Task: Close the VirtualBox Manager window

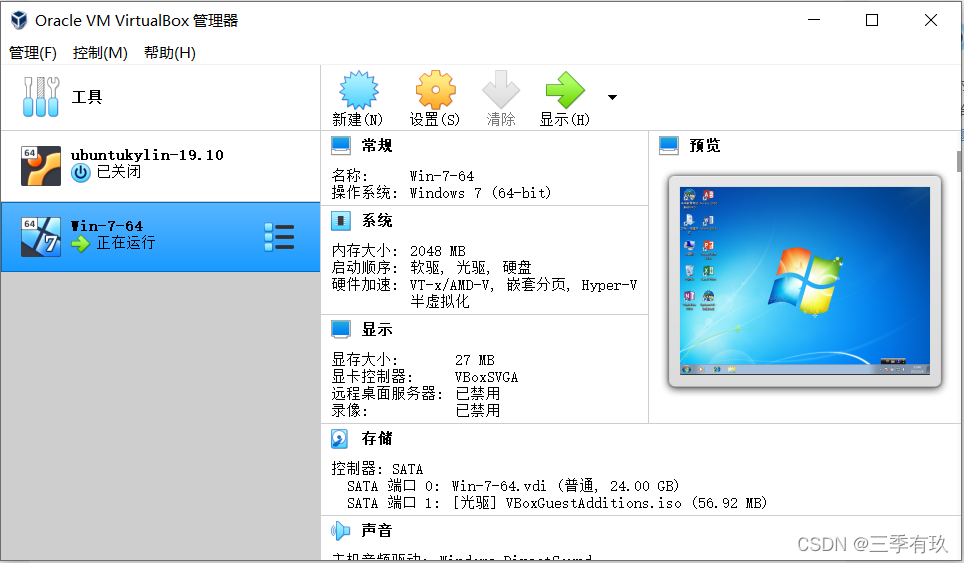Action: coord(931,20)
